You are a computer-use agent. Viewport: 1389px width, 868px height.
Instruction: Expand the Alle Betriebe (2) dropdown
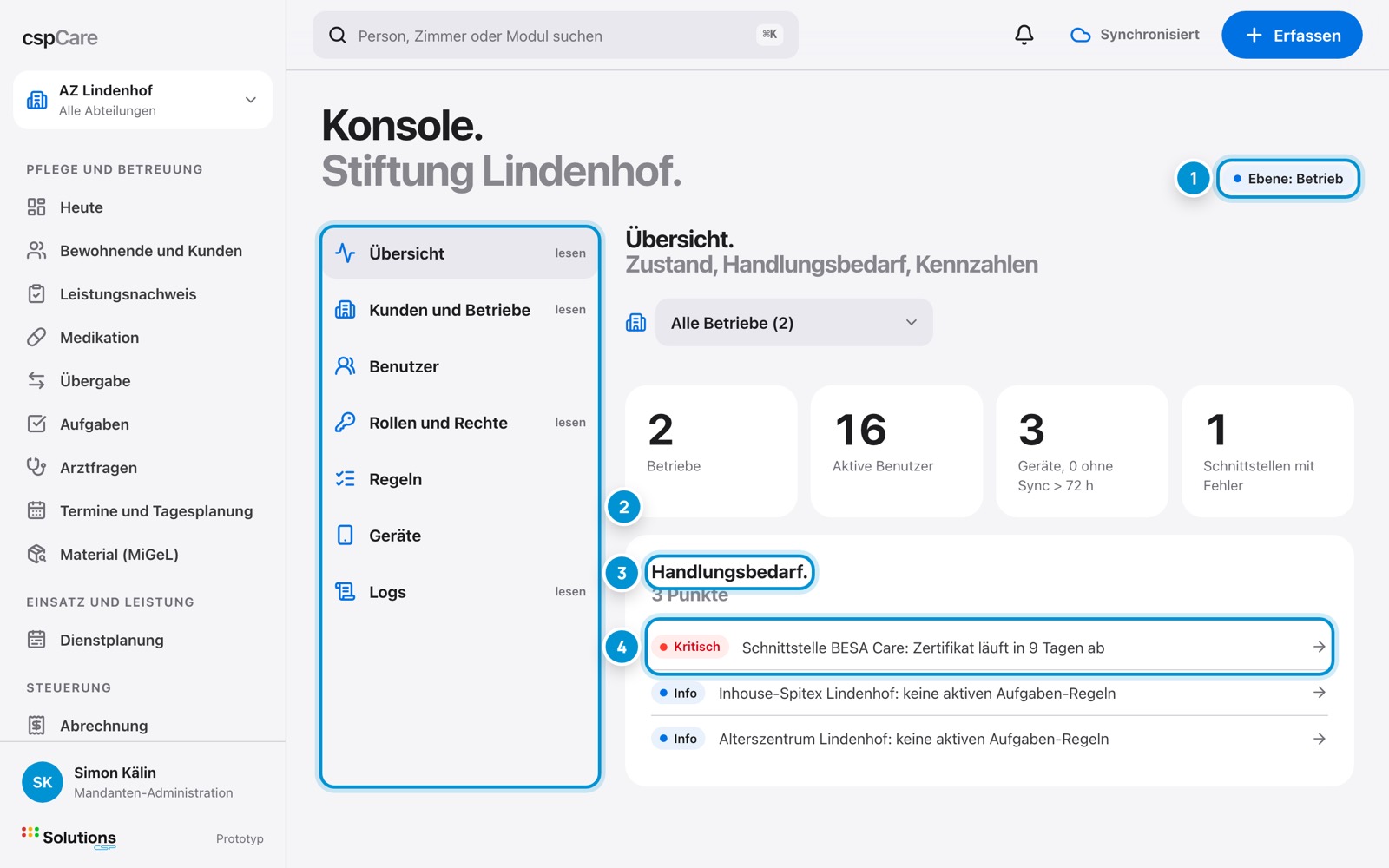[794, 323]
